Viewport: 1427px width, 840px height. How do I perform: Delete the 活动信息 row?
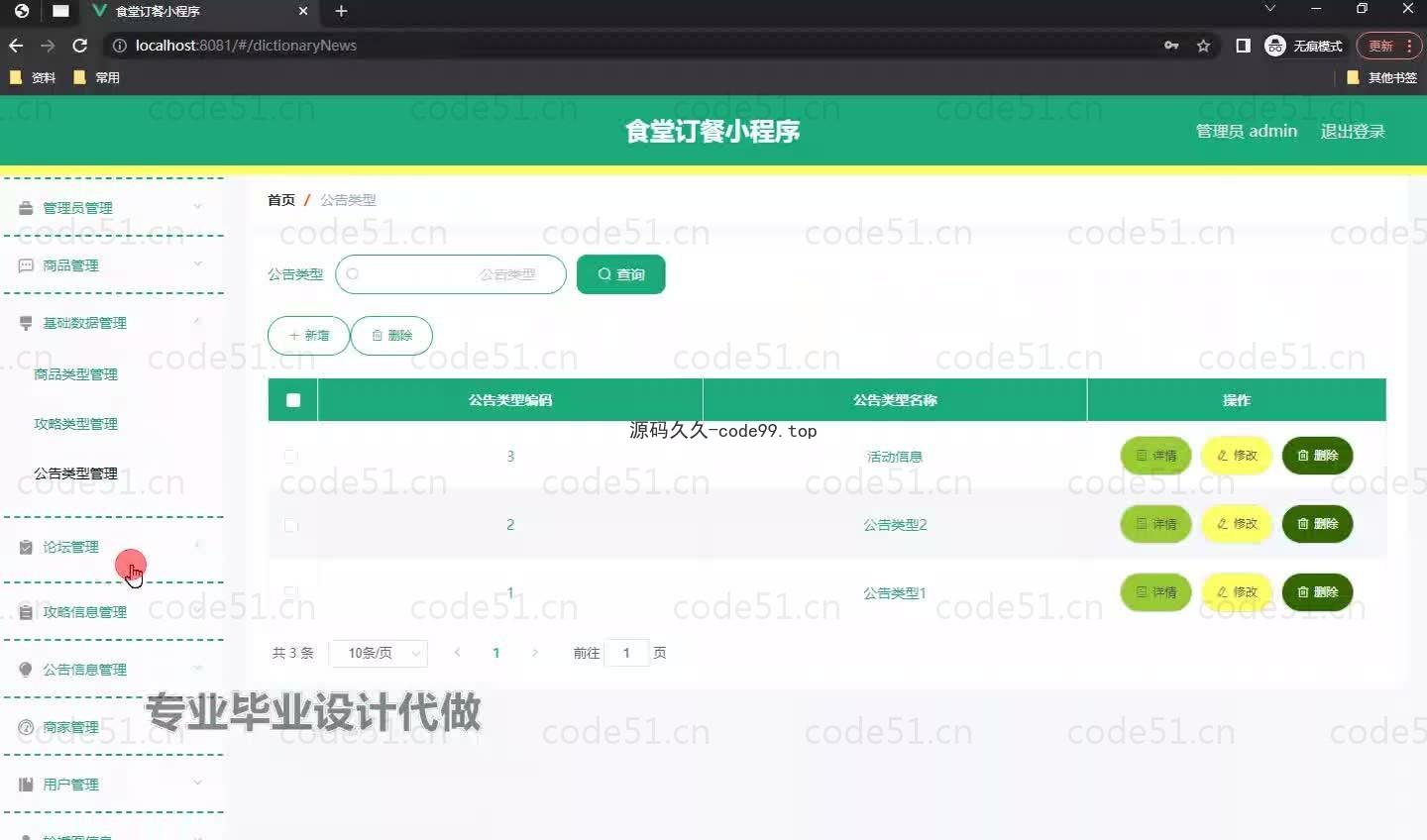pos(1318,456)
